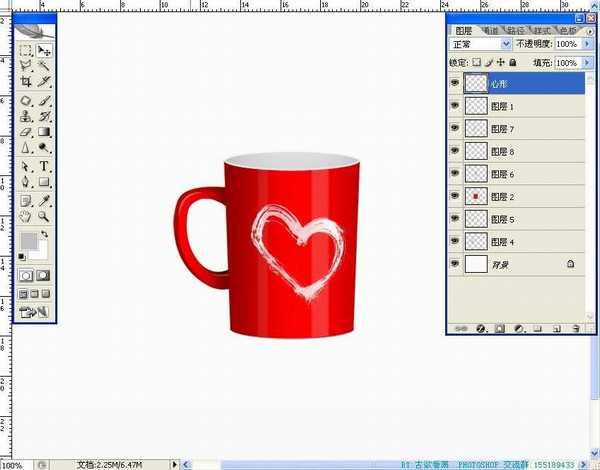The height and width of the screenshot is (470, 600).
Task: Select the Zoom magnifier tool
Action: tap(45, 215)
